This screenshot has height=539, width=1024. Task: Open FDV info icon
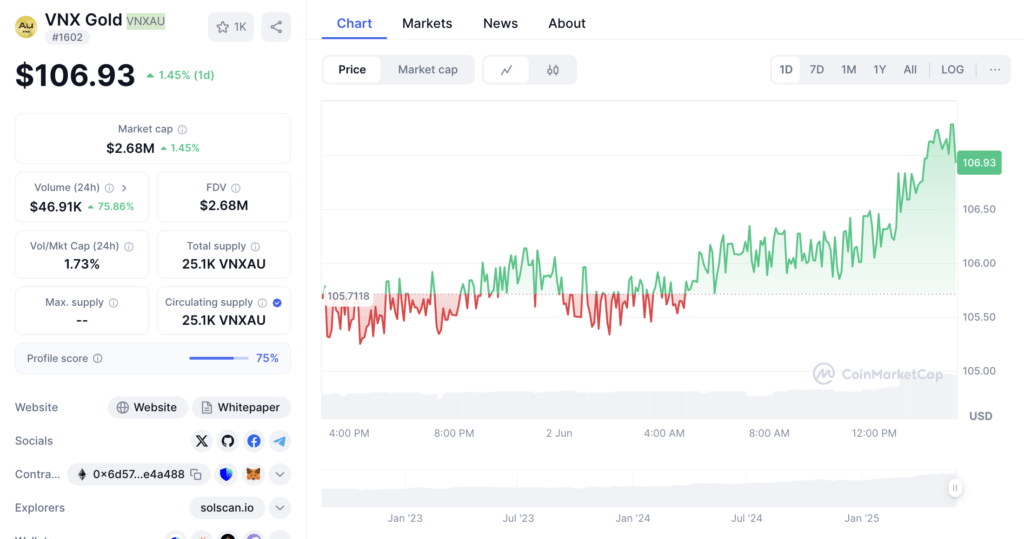(235, 188)
